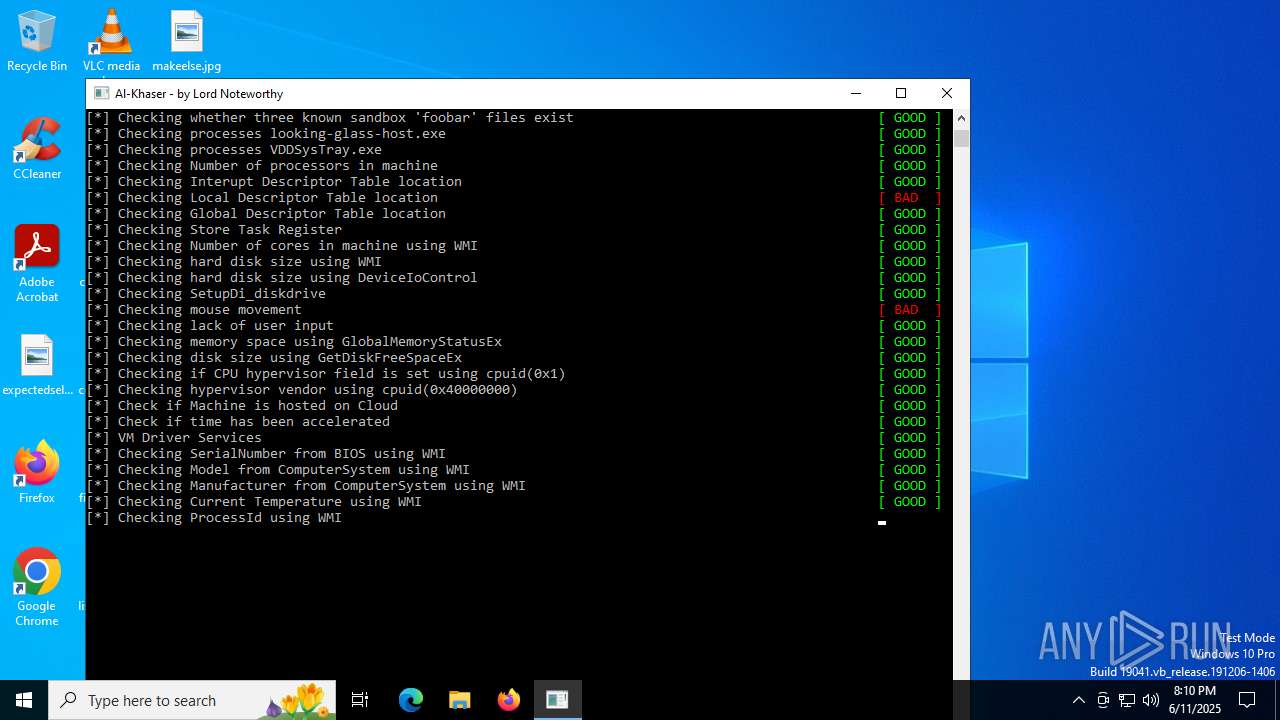Click 'Checking SerialNumber from BIOS using WMI'
The width and height of the screenshot is (1280, 720).
click(266, 454)
